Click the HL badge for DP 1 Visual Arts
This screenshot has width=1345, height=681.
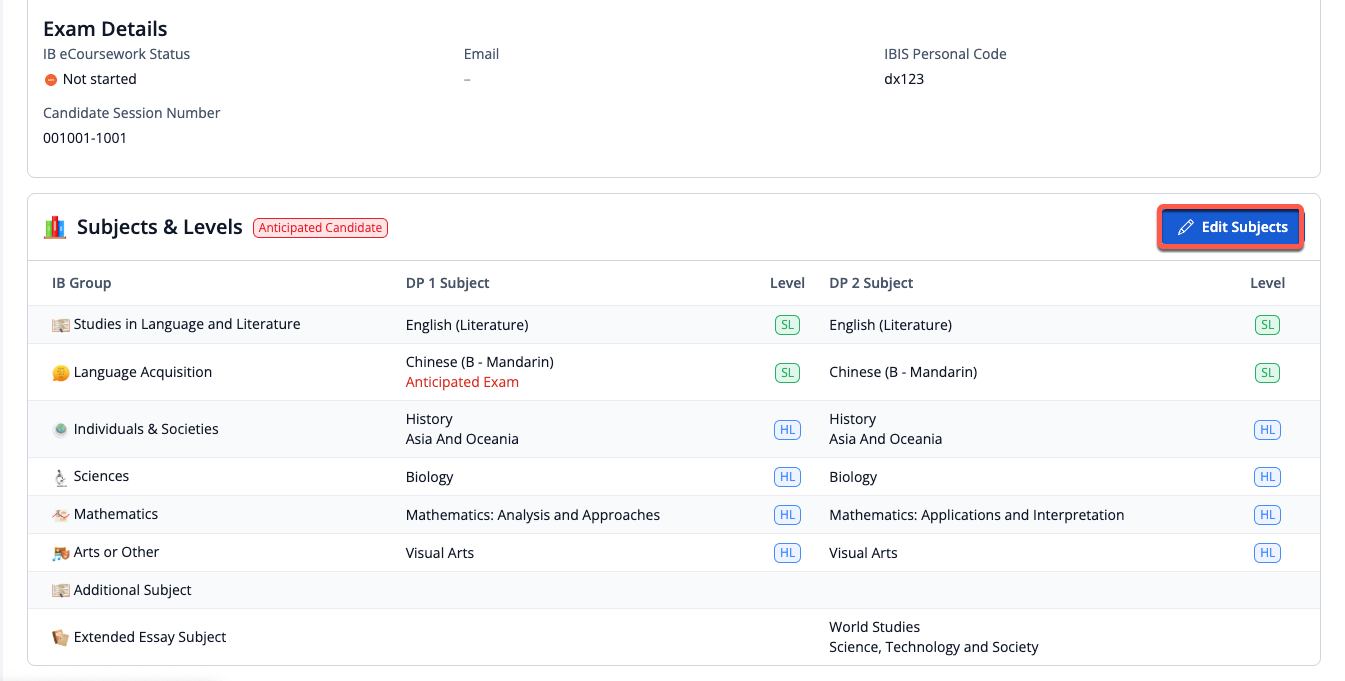[787, 553]
